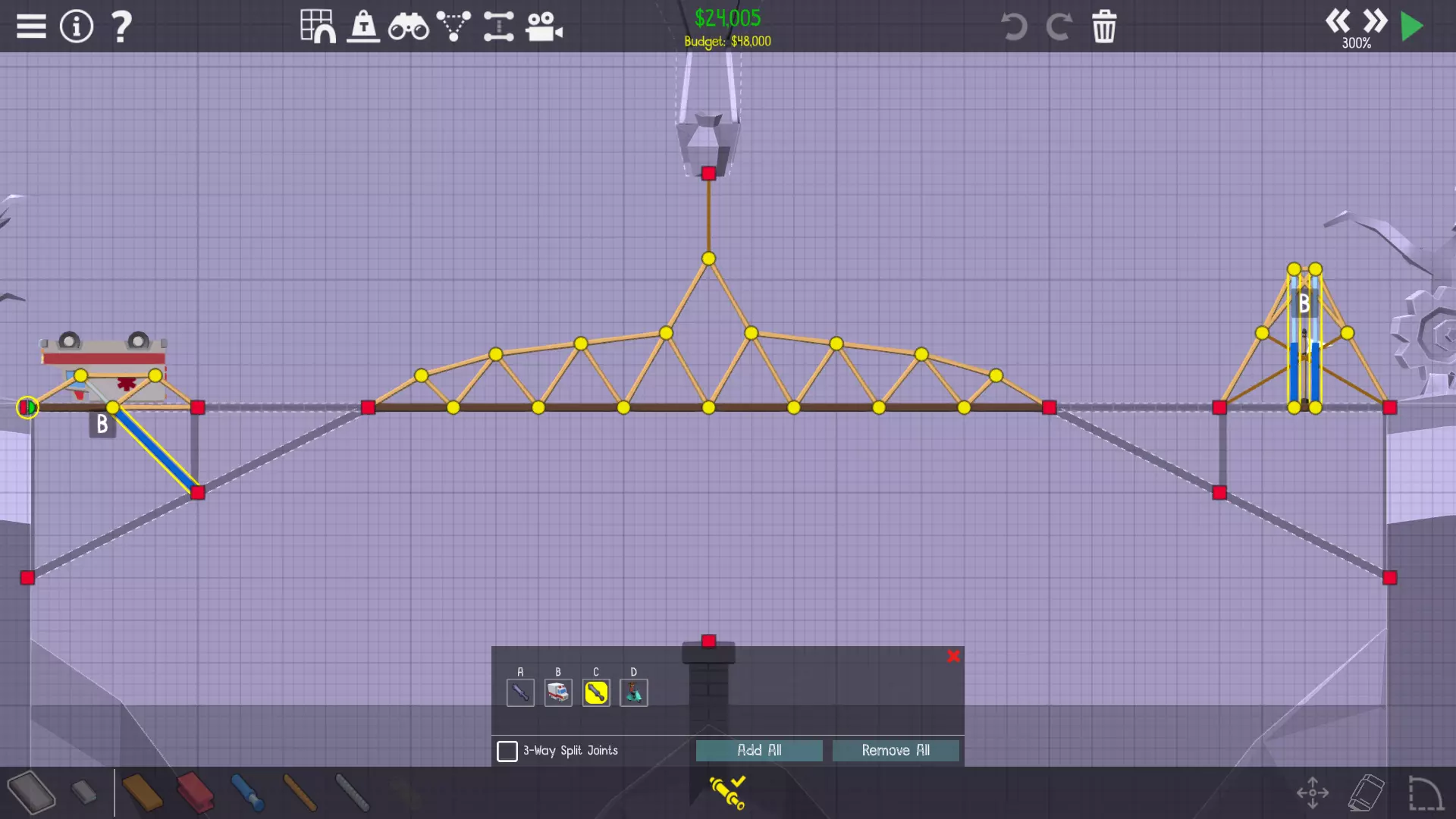Click the Add All button
Screen dimensions: 1456x819
759,750
